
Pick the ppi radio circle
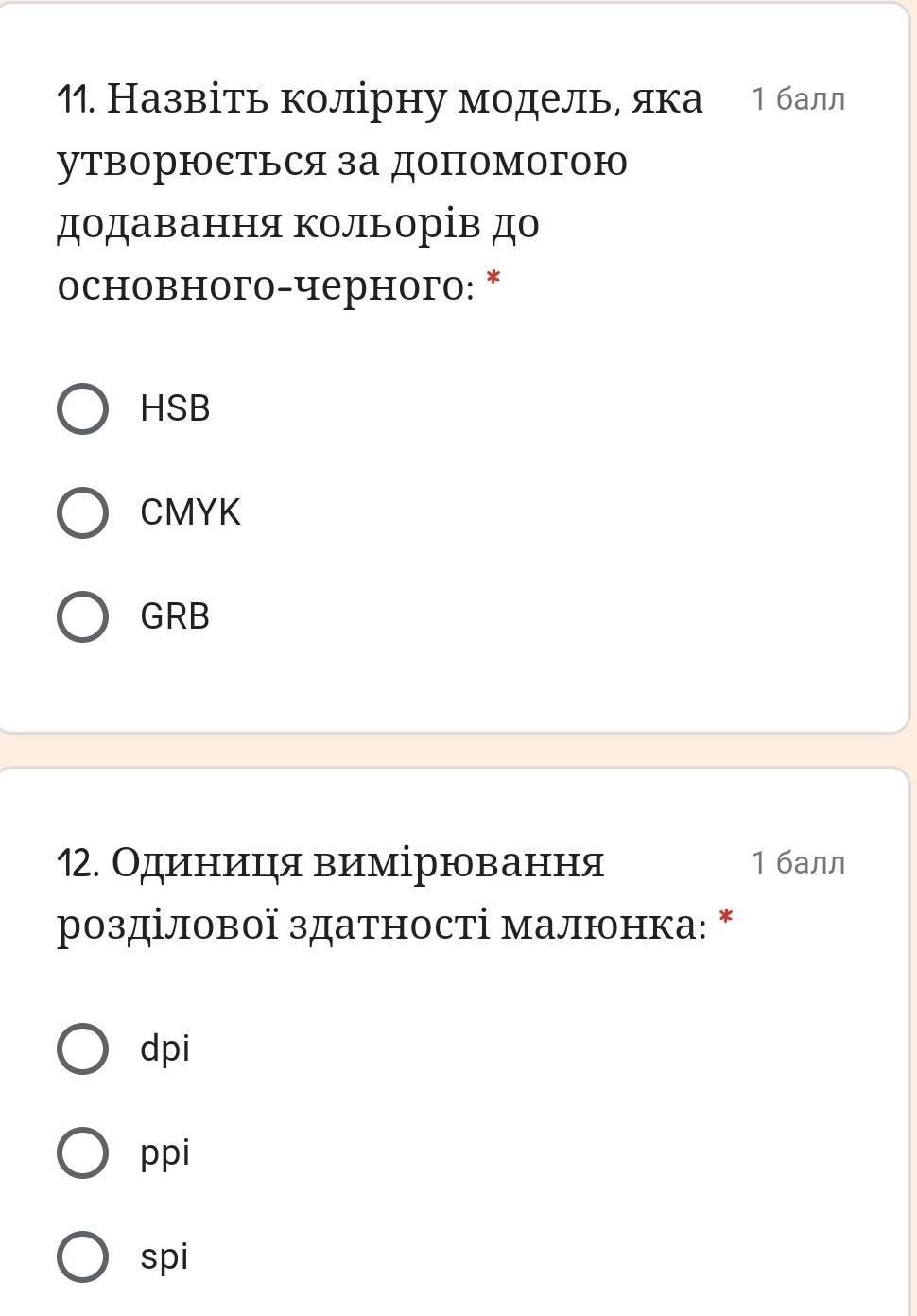[x=82, y=1152]
